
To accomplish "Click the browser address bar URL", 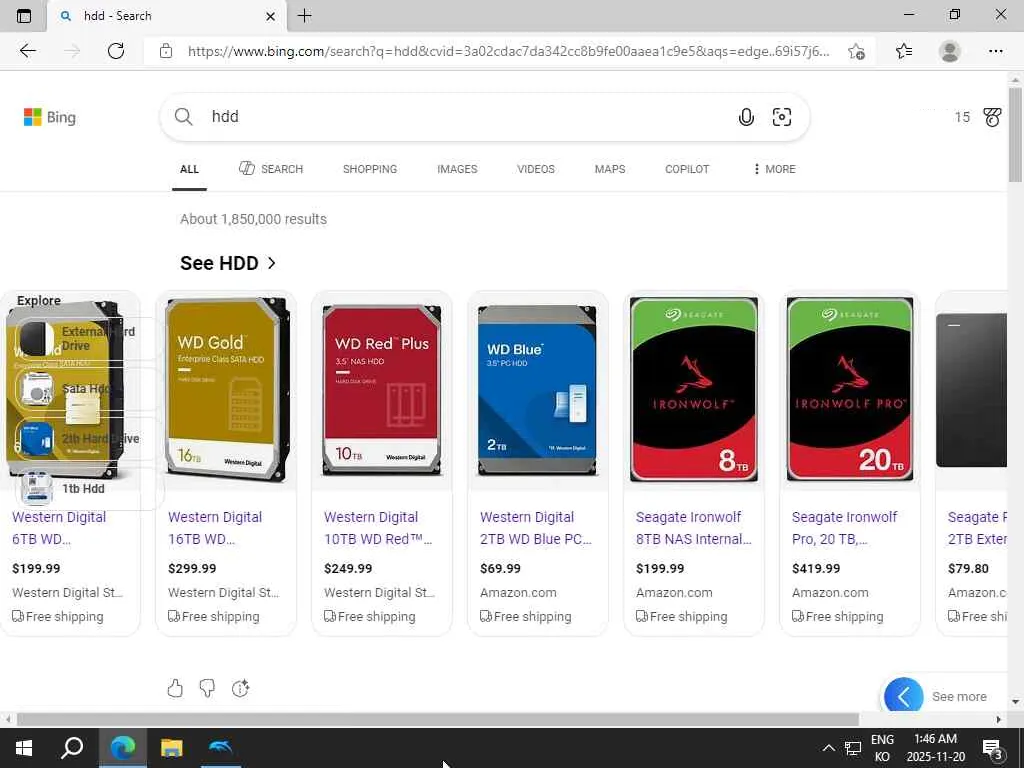I will (508, 51).
